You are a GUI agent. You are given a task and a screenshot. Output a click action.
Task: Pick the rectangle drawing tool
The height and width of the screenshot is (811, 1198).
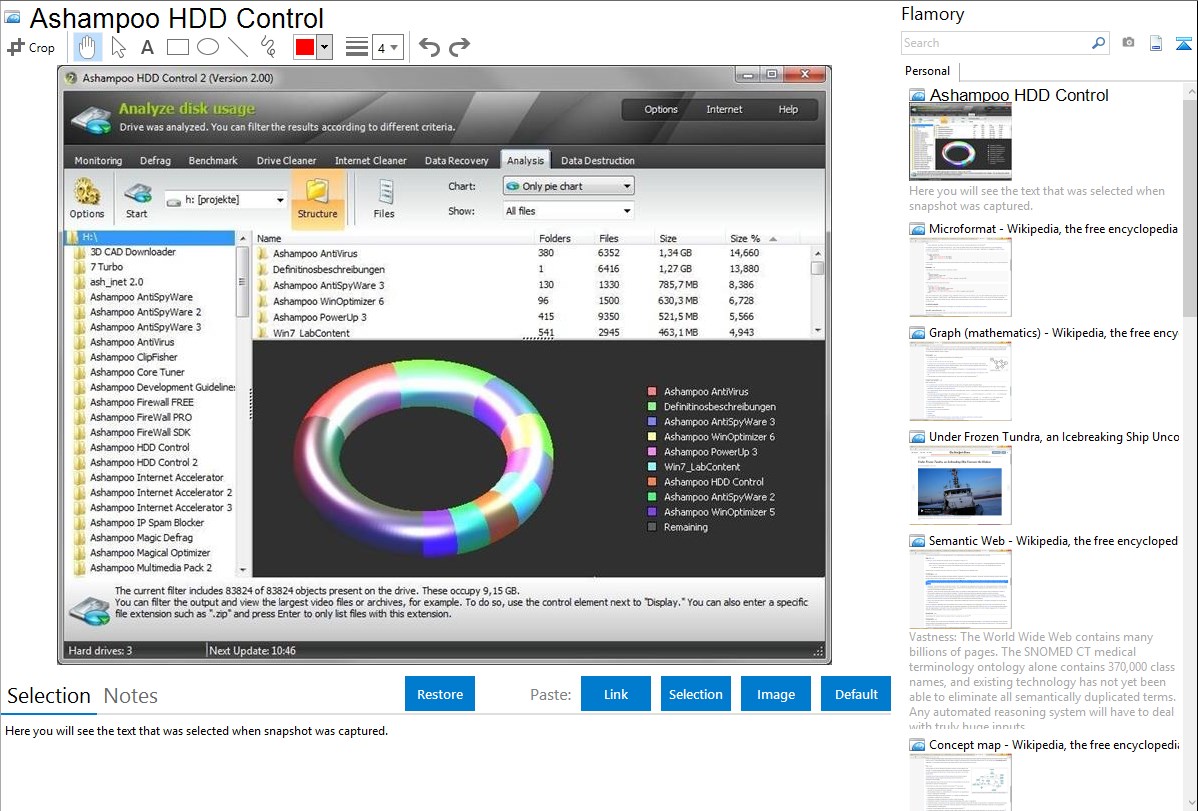tap(177, 47)
